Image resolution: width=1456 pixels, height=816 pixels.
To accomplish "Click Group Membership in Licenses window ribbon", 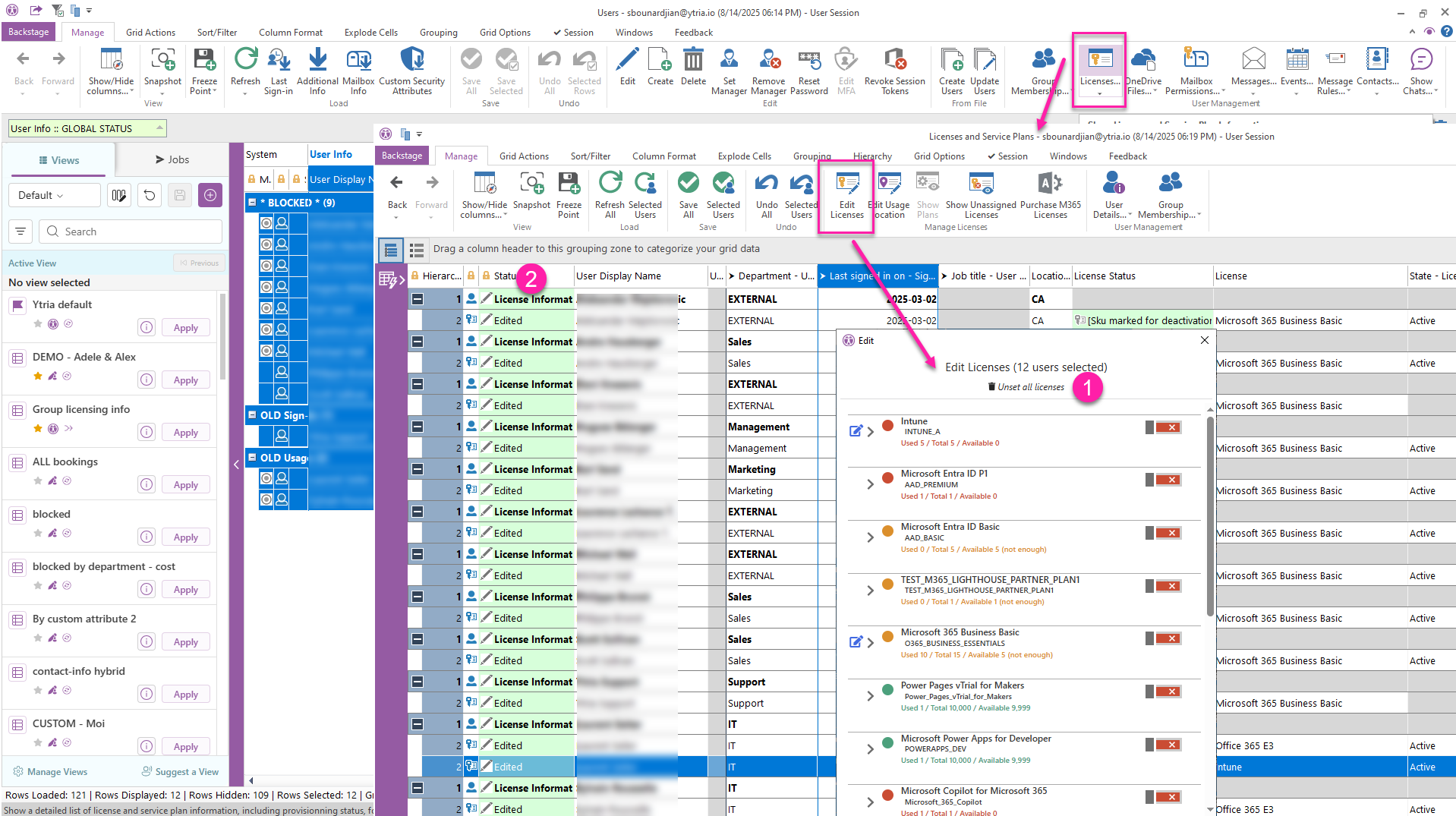I will (x=1170, y=195).
